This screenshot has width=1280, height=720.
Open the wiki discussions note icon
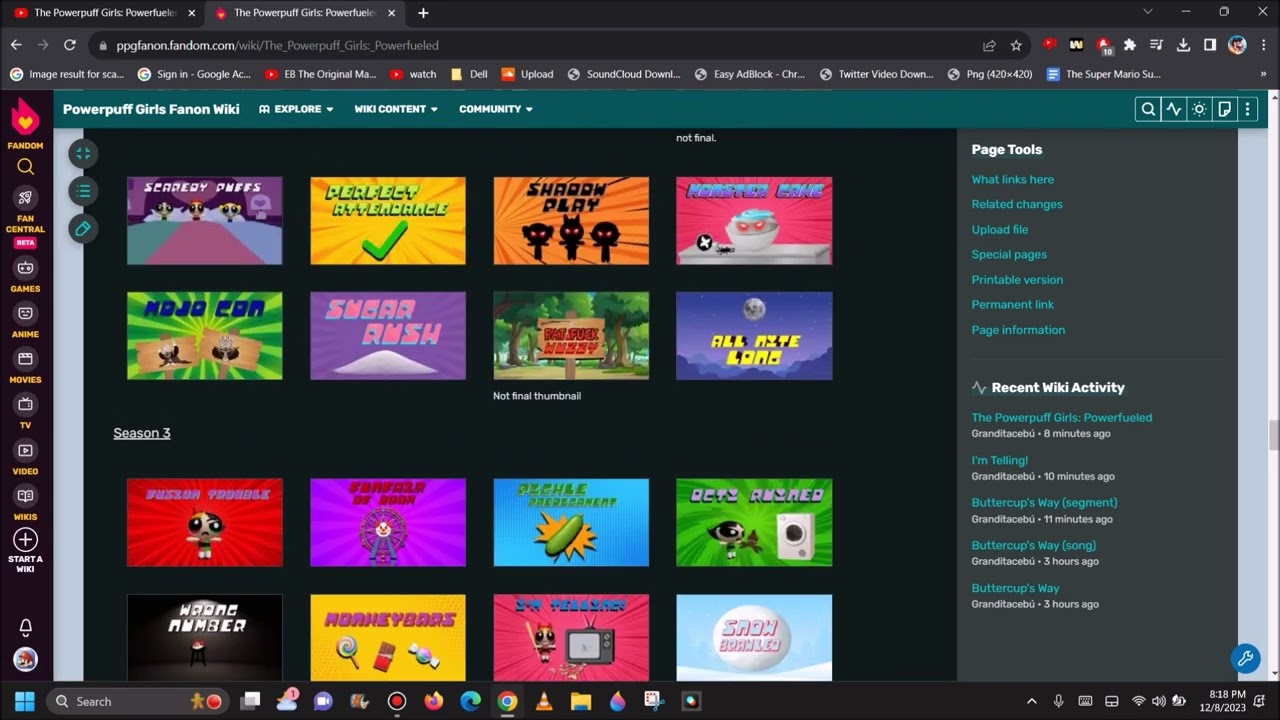1223,109
